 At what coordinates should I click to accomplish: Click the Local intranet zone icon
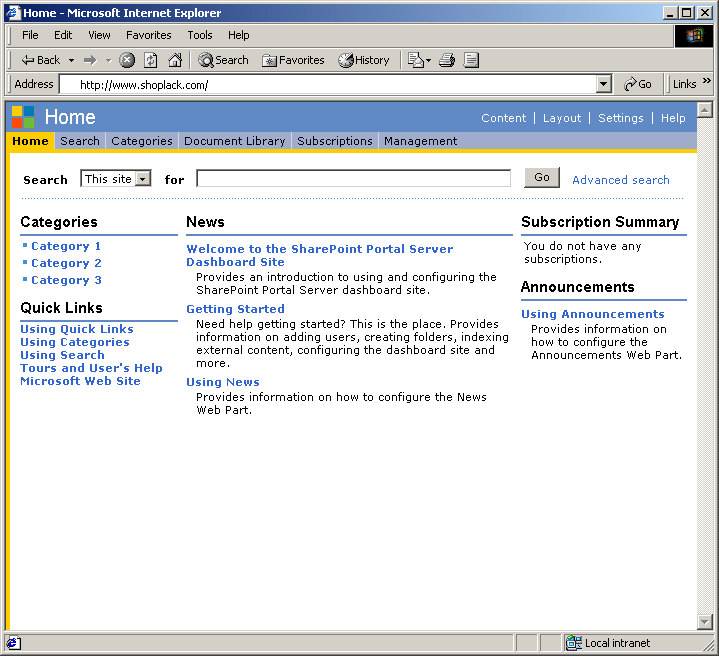pyautogui.click(x=573, y=643)
